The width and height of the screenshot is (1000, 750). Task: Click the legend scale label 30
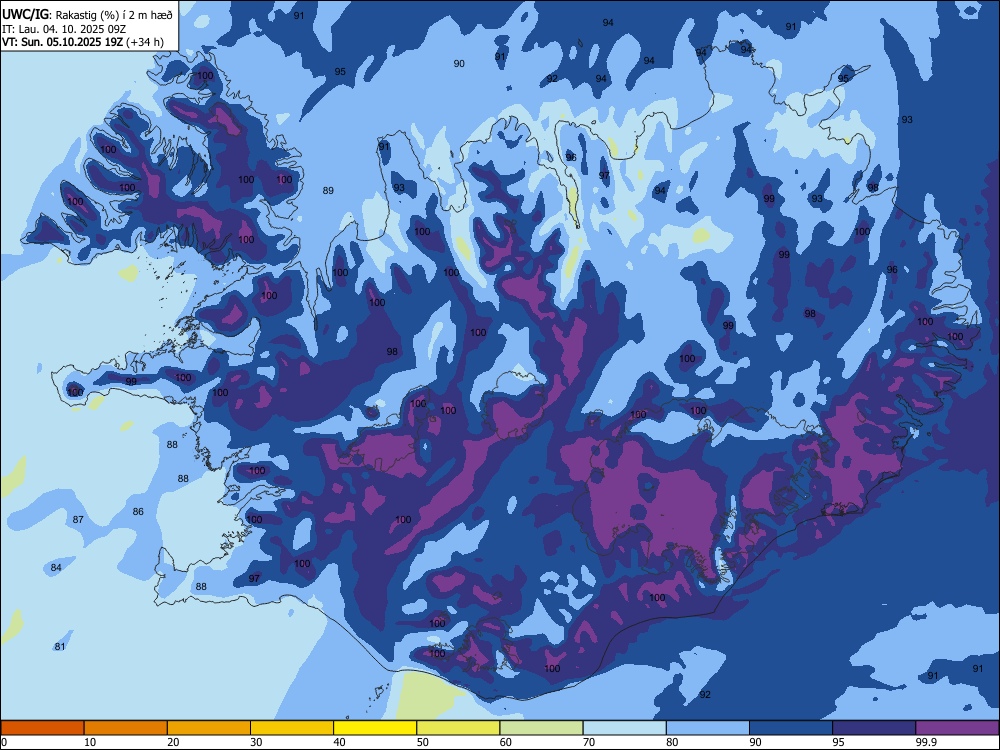coord(256,742)
